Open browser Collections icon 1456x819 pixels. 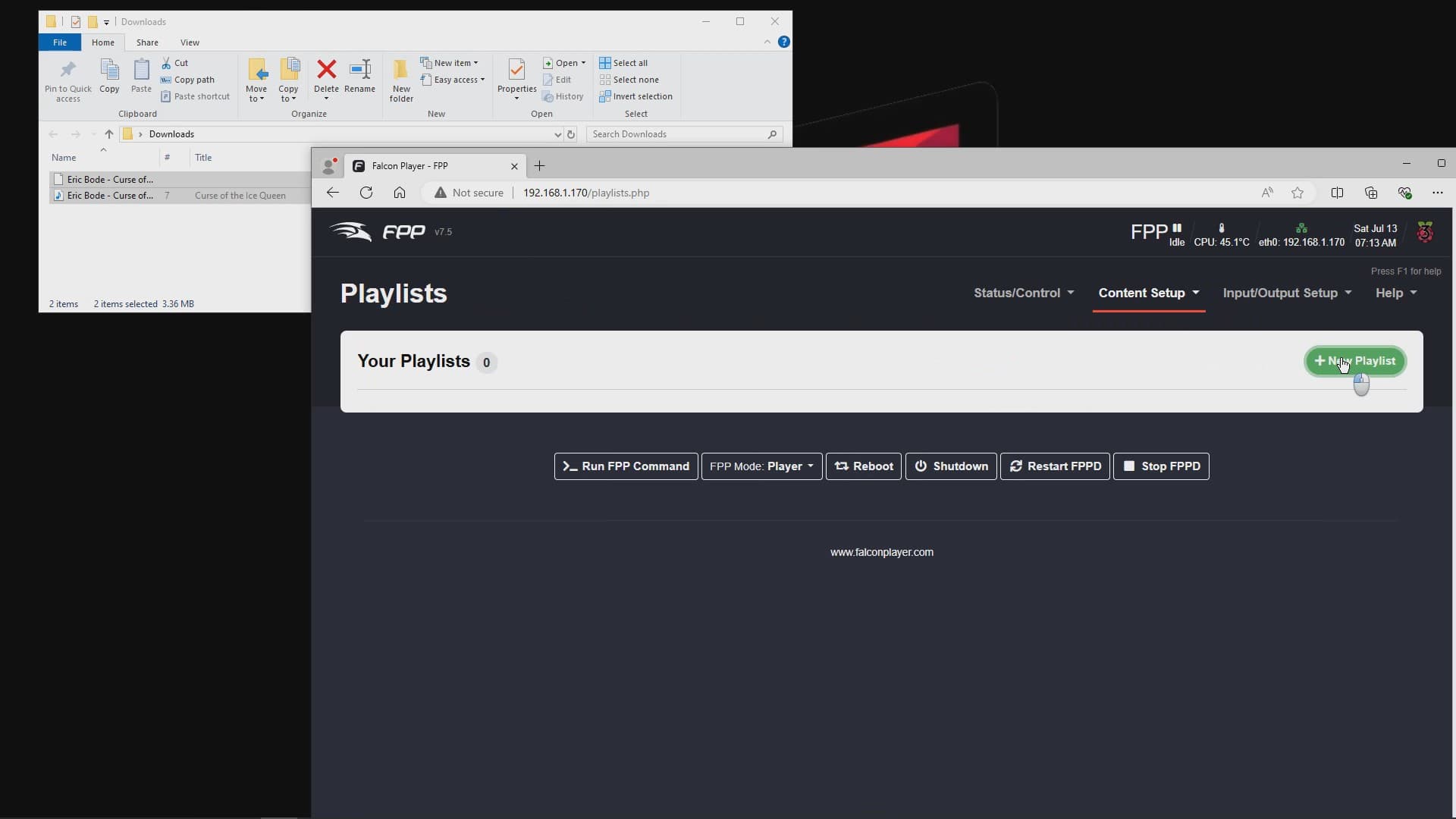pos(1371,193)
